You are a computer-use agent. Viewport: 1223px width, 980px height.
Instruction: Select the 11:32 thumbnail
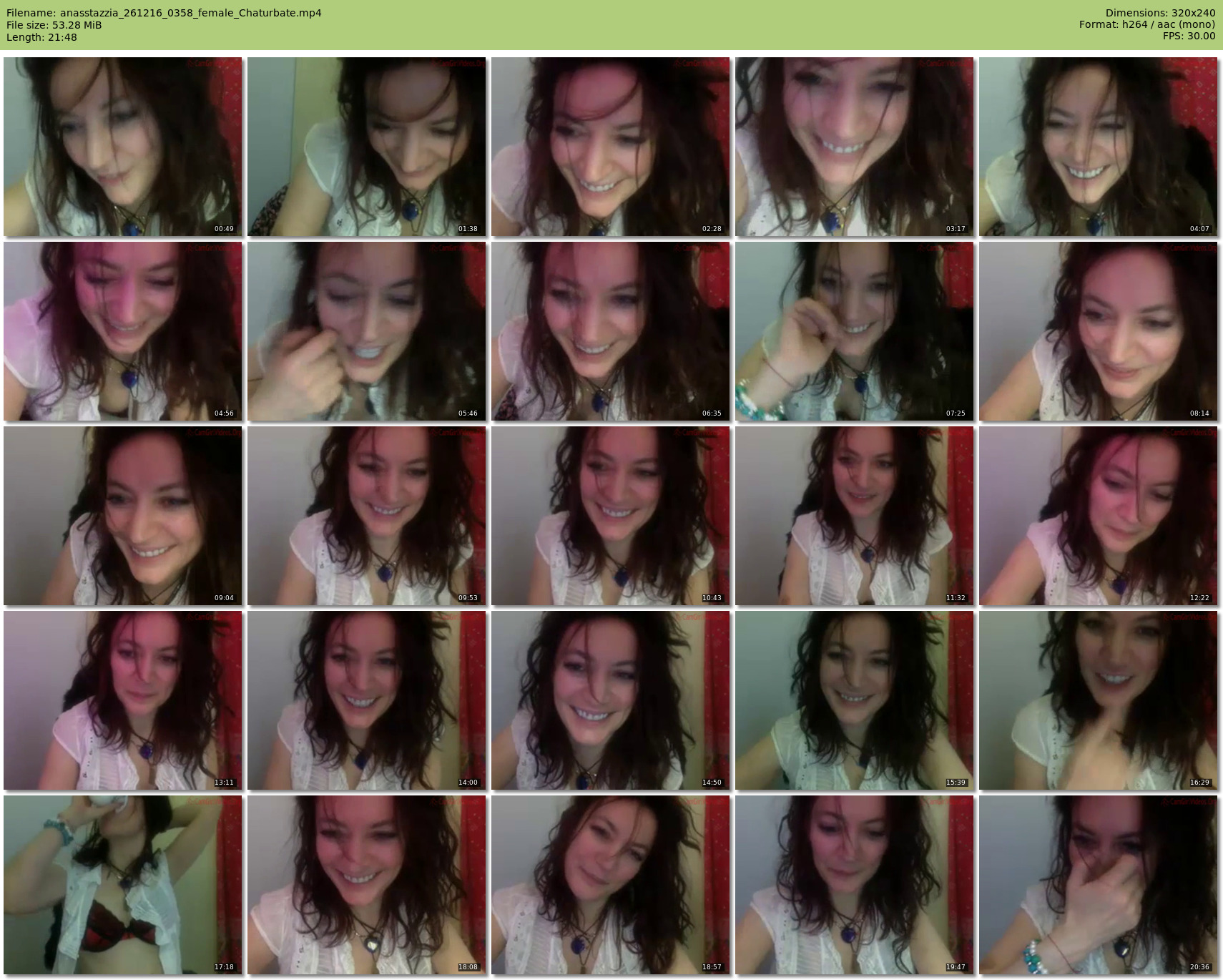click(x=854, y=516)
